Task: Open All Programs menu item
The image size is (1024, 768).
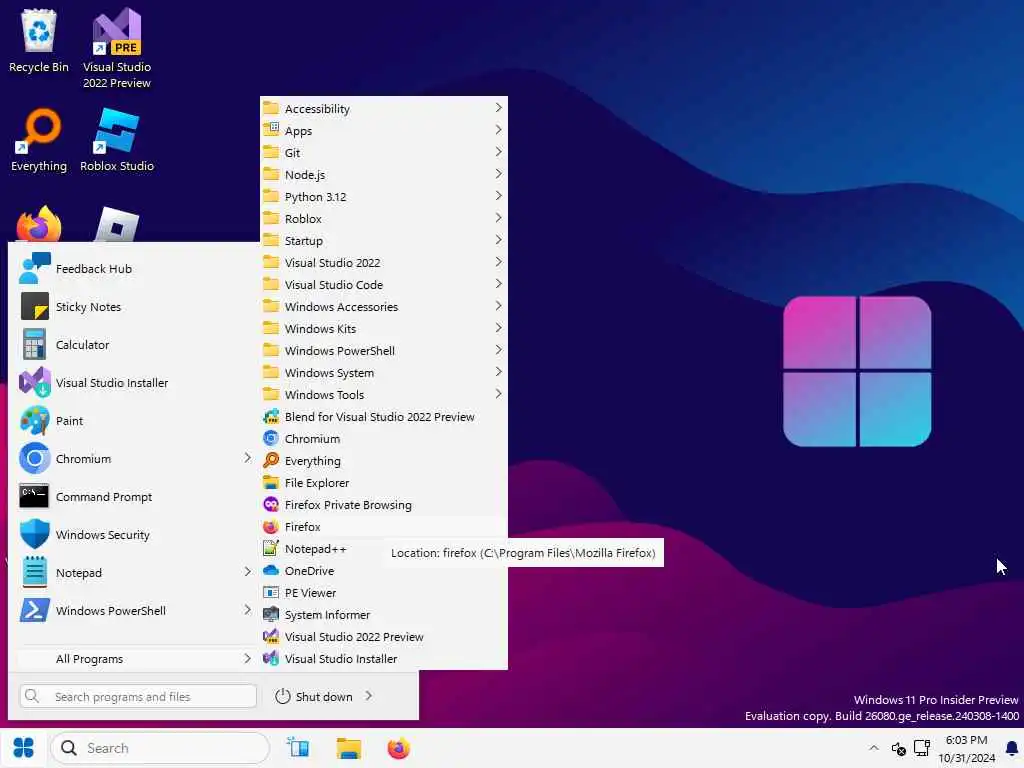Action: pyautogui.click(x=135, y=658)
